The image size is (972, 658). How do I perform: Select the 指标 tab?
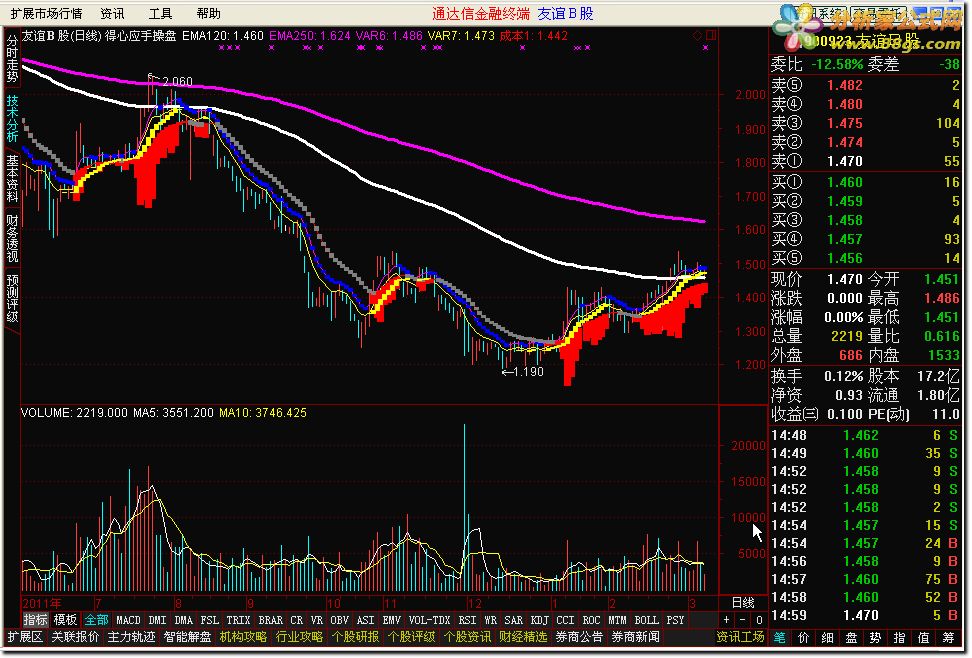click(35, 620)
